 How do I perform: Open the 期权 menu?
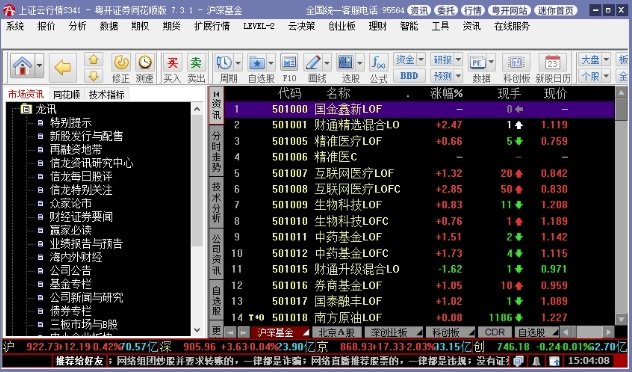[x=140, y=27]
